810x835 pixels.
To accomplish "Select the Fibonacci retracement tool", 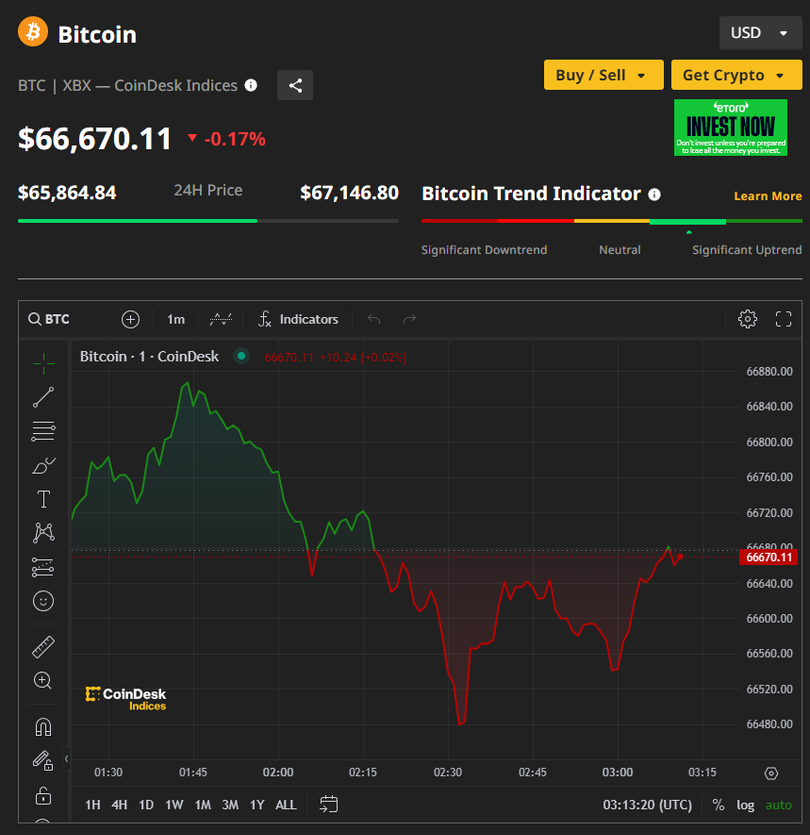I will click(43, 432).
